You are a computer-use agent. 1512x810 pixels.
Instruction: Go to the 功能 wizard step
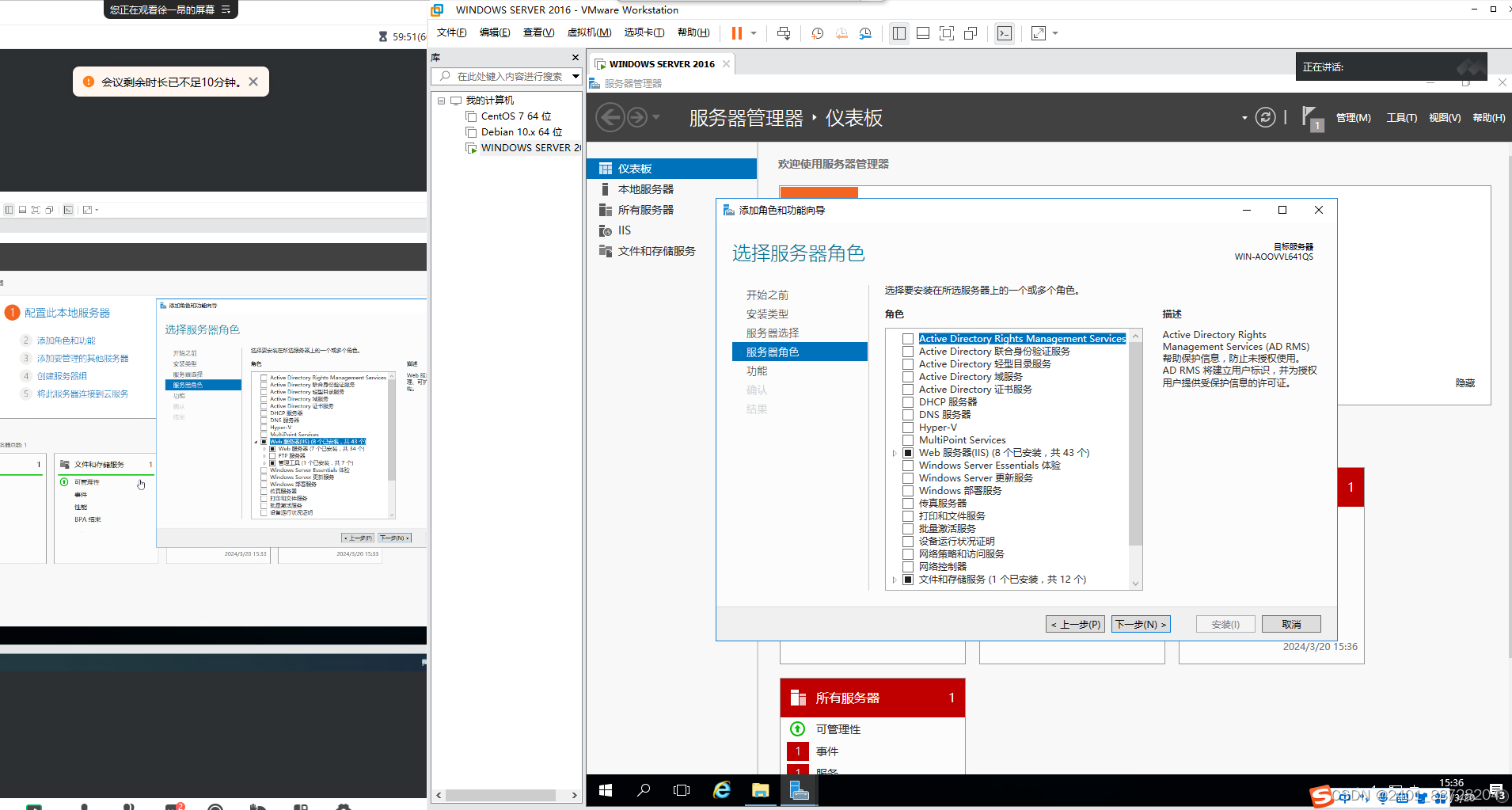tap(757, 371)
